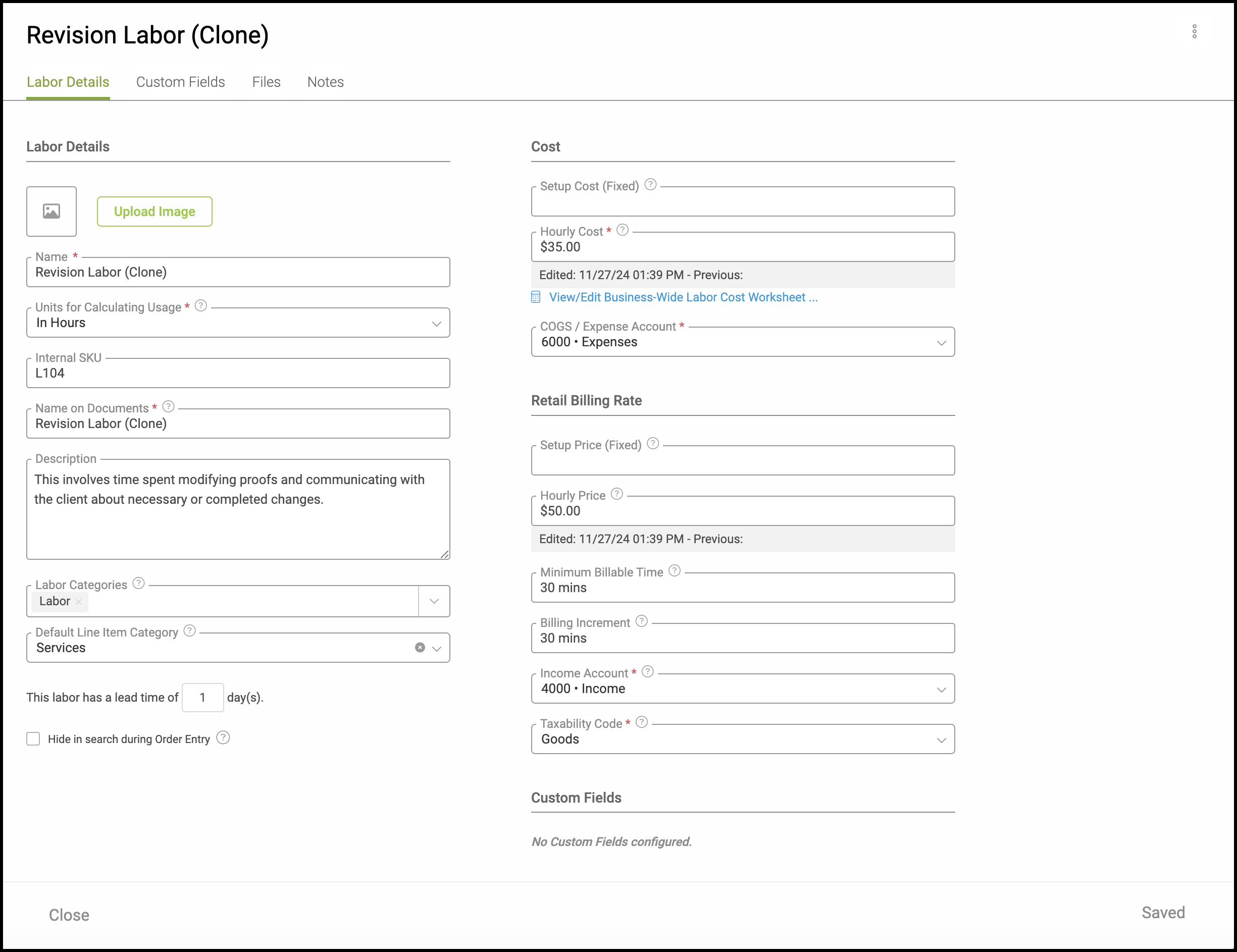Open the three-dot options menu
The width and height of the screenshot is (1237, 952).
[1194, 32]
